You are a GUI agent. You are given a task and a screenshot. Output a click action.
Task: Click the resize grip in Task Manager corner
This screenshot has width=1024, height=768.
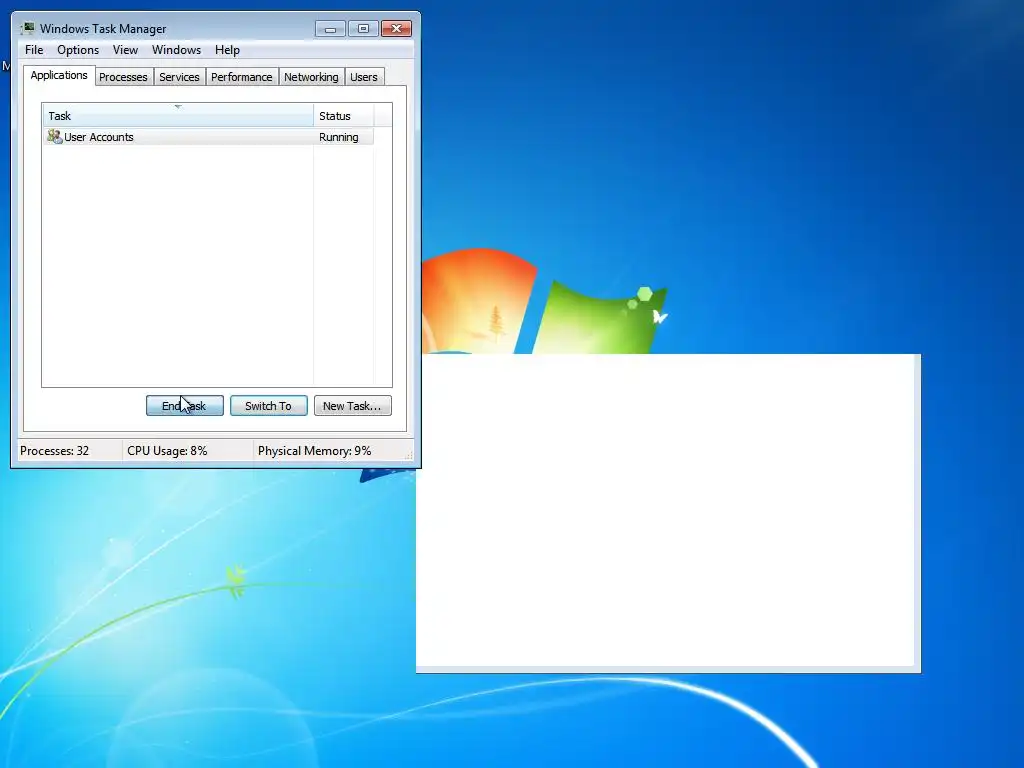pyautogui.click(x=409, y=456)
